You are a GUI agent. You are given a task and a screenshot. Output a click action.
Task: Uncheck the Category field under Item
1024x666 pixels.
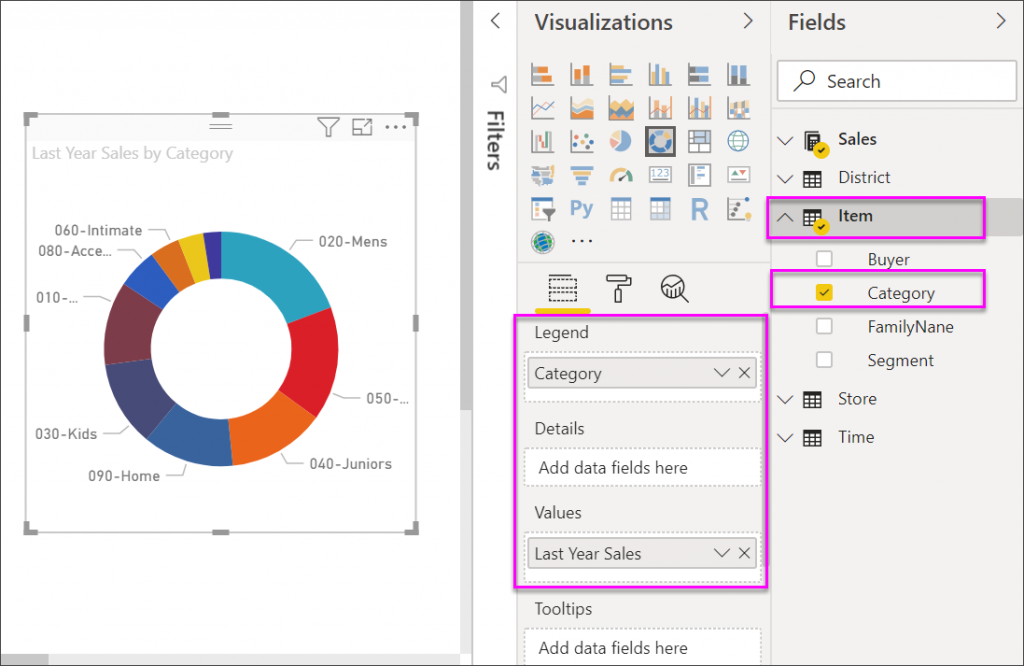[824, 292]
